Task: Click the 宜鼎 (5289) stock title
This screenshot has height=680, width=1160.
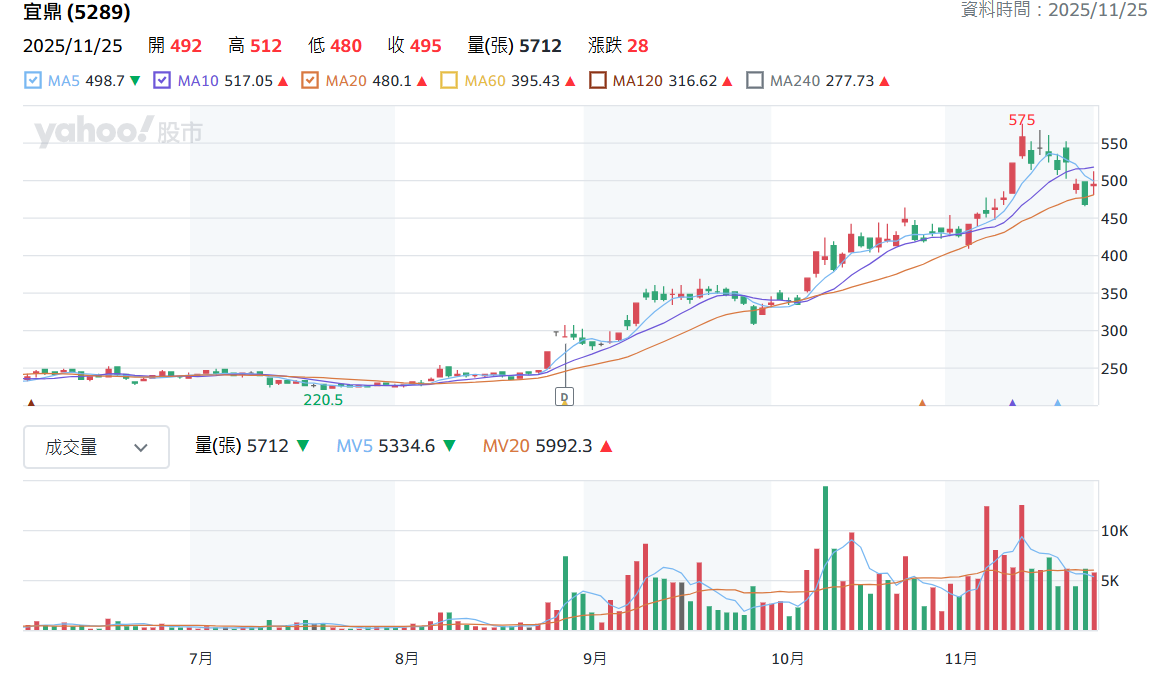Action: pyautogui.click(x=77, y=12)
